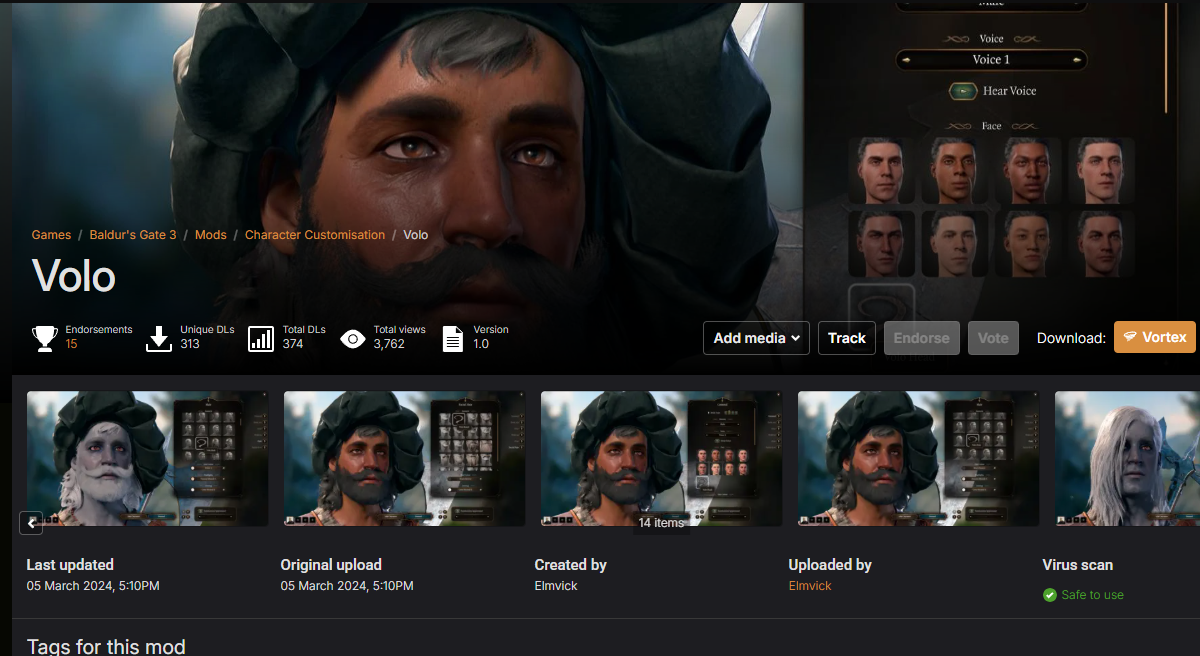Click the Endorse button
Viewport: 1200px width, 656px height.
921,338
